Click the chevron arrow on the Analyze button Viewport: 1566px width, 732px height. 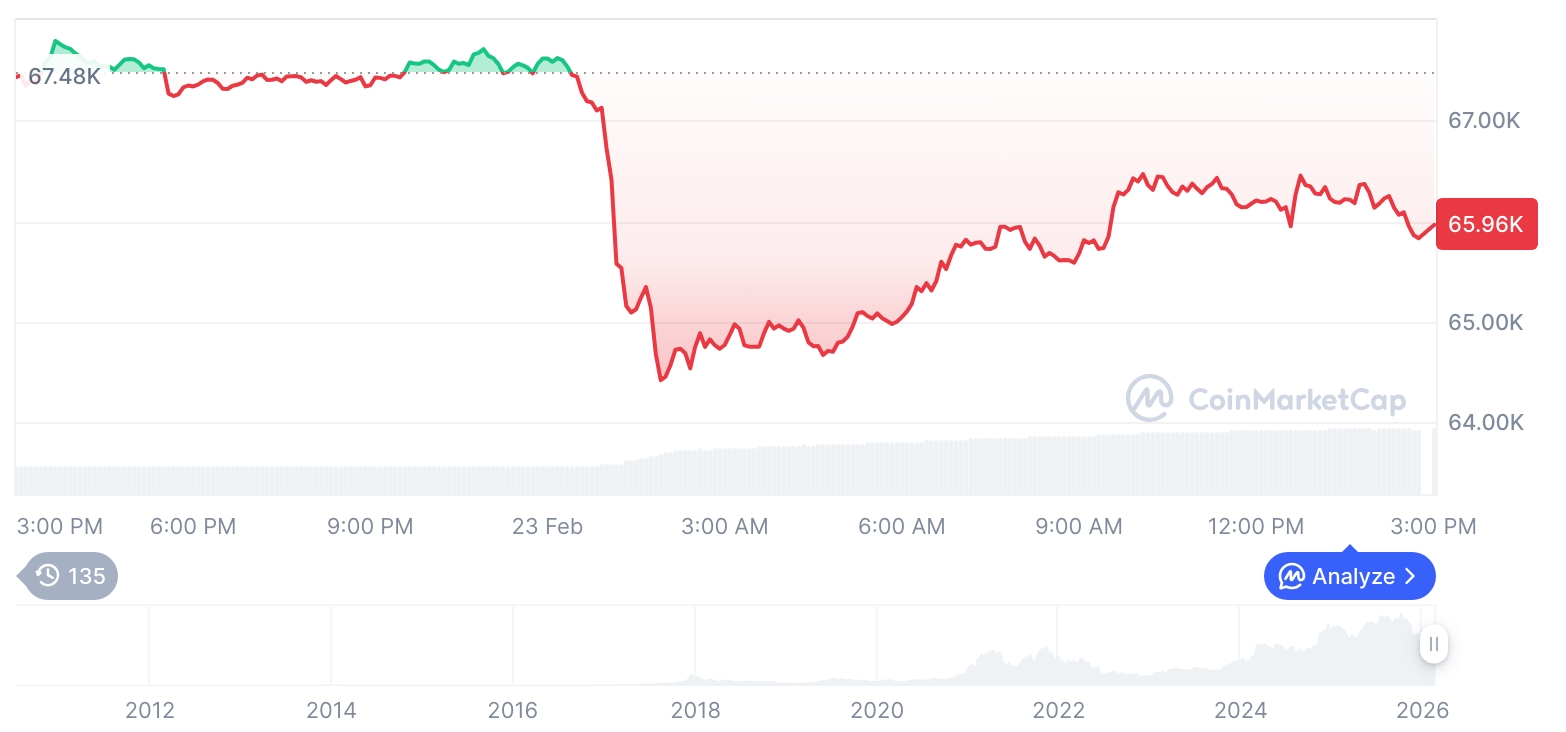coord(1411,576)
